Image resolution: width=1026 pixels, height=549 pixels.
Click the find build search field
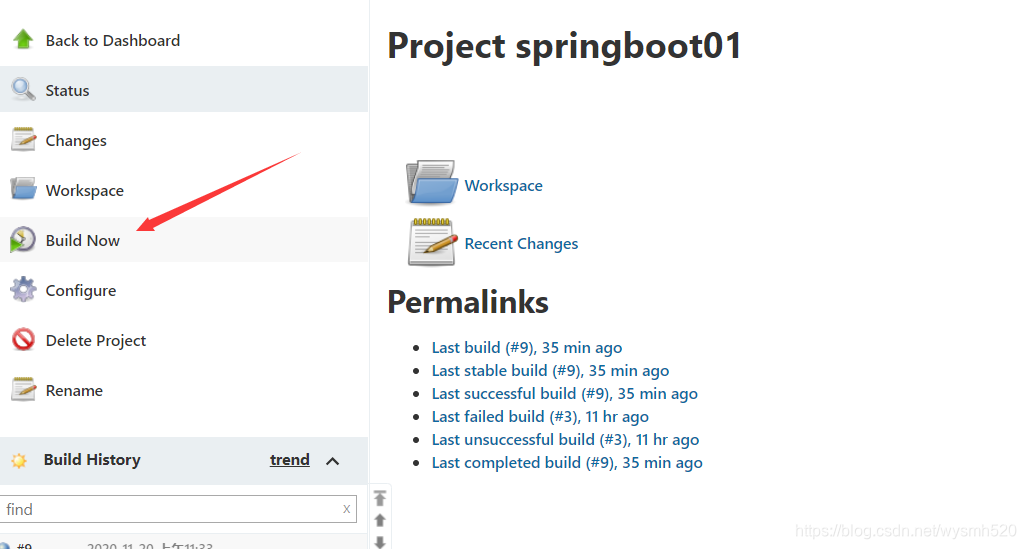coord(171,509)
